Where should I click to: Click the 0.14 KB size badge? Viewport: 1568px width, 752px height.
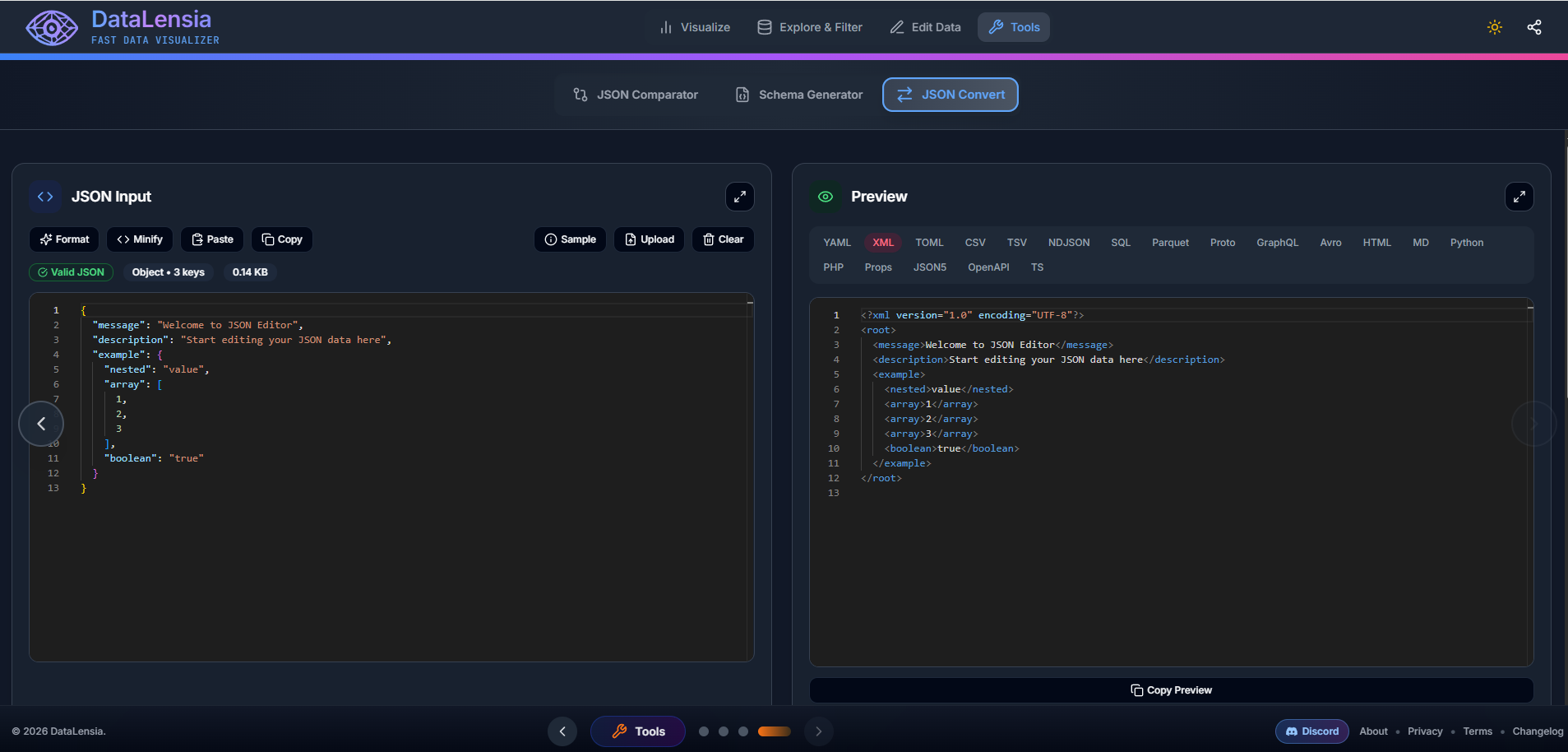pyautogui.click(x=250, y=272)
